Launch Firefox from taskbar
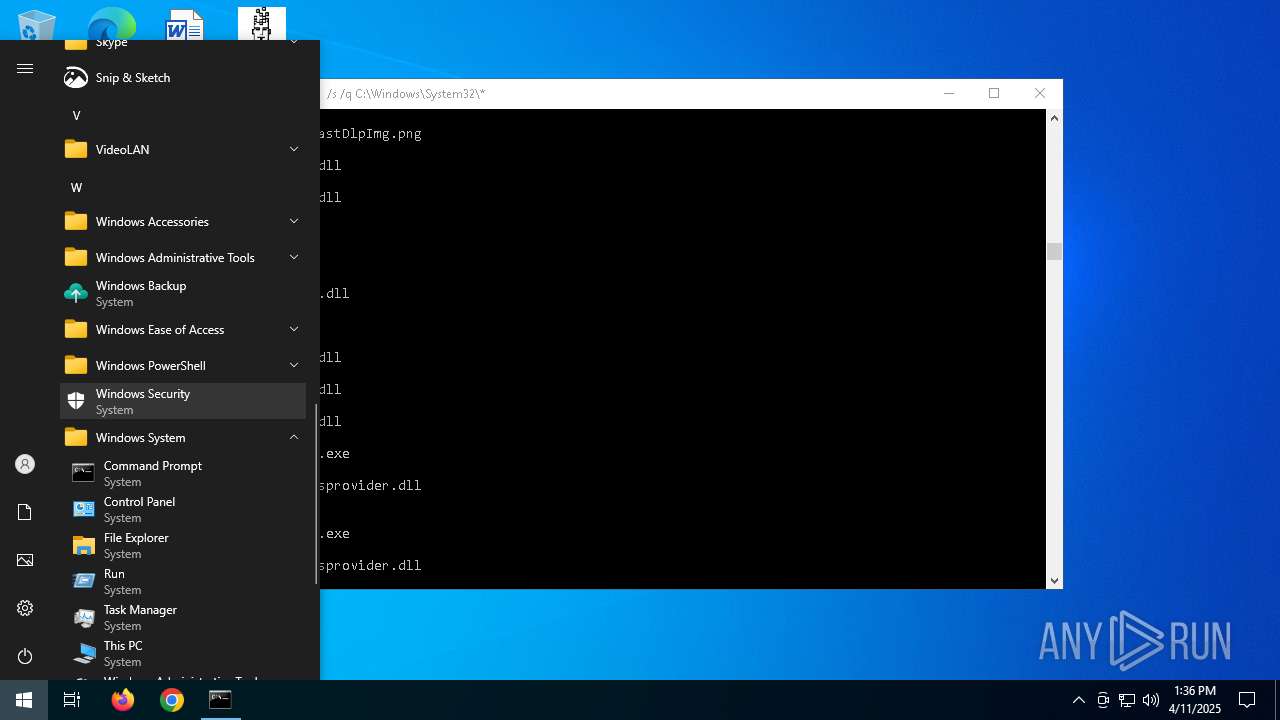This screenshot has height=720, width=1280. [123, 700]
